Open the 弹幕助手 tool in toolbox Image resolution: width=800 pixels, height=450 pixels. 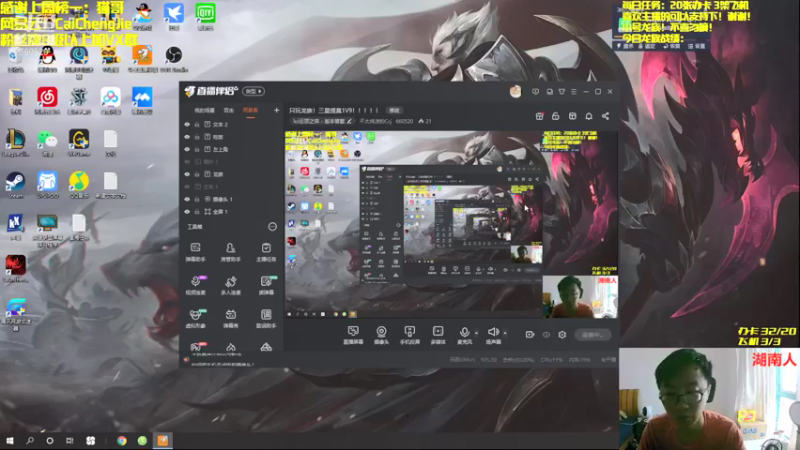pos(195,252)
